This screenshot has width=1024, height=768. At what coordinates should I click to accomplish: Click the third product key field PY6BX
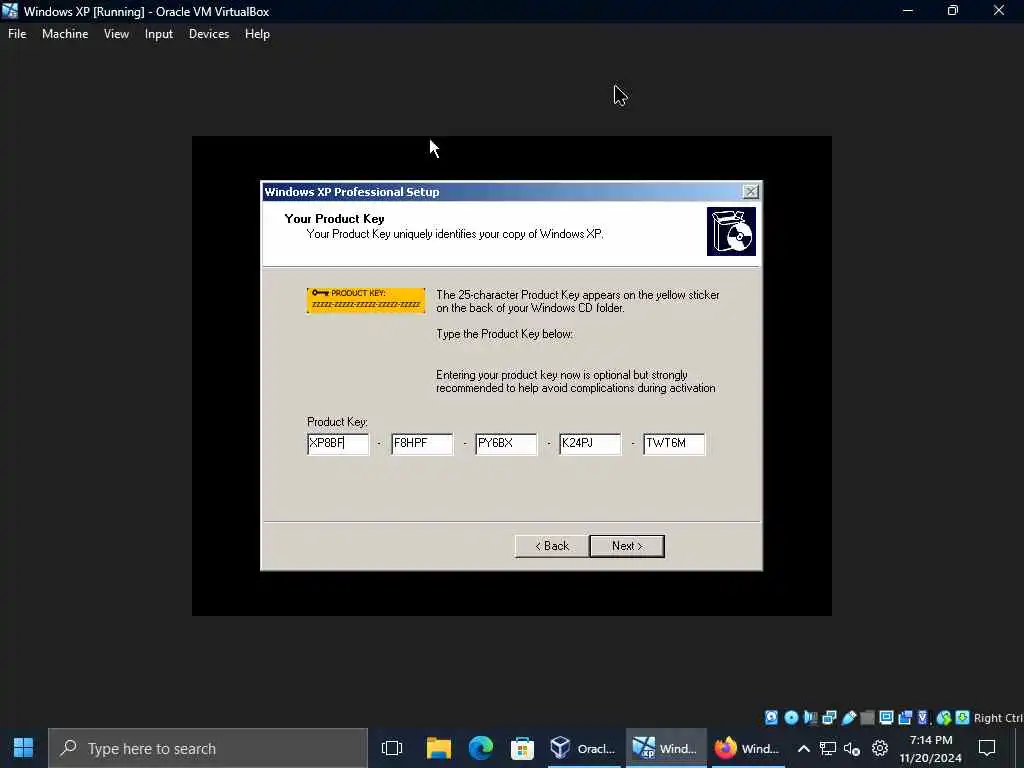[506, 443]
